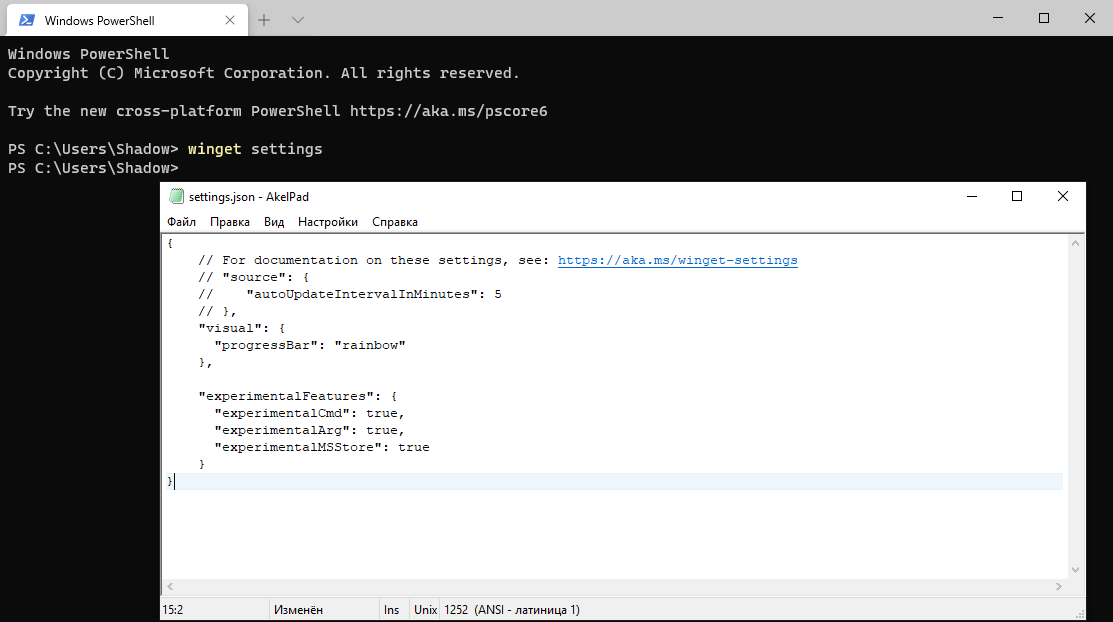
Task: Click the AkelPad settings.json title bar icon
Action: pos(177,197)
